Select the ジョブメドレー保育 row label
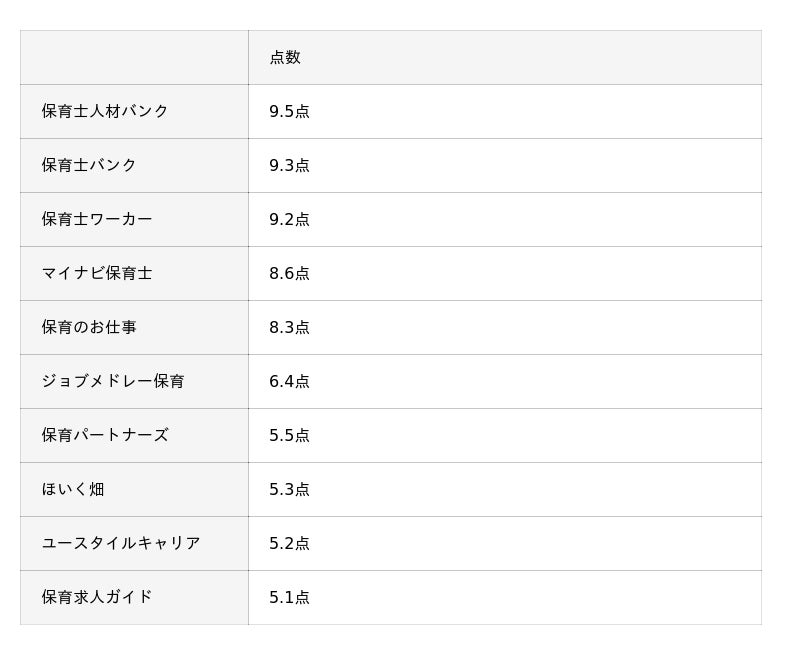This screenshot has width=800, height=655. click(x=113, y=381)
